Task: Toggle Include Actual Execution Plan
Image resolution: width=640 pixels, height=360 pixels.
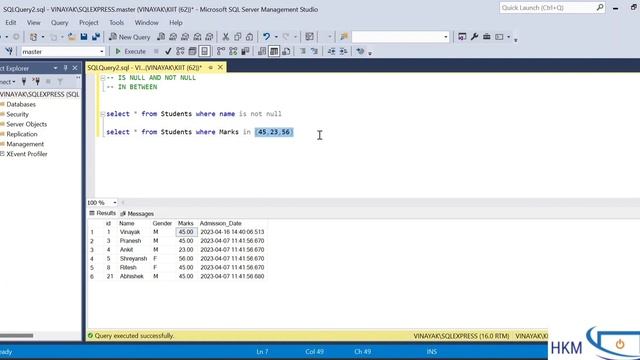Action: pos(221,51)
